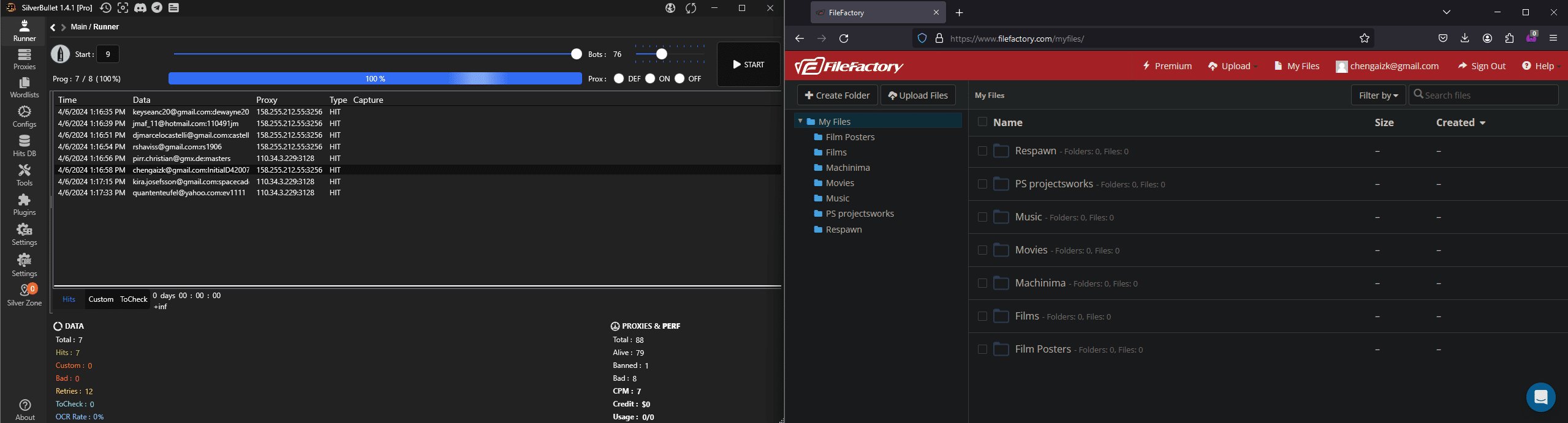Check the Music folder row checkbox
The width and height of the screenshot is (1568, 423).
pos(982,217)
